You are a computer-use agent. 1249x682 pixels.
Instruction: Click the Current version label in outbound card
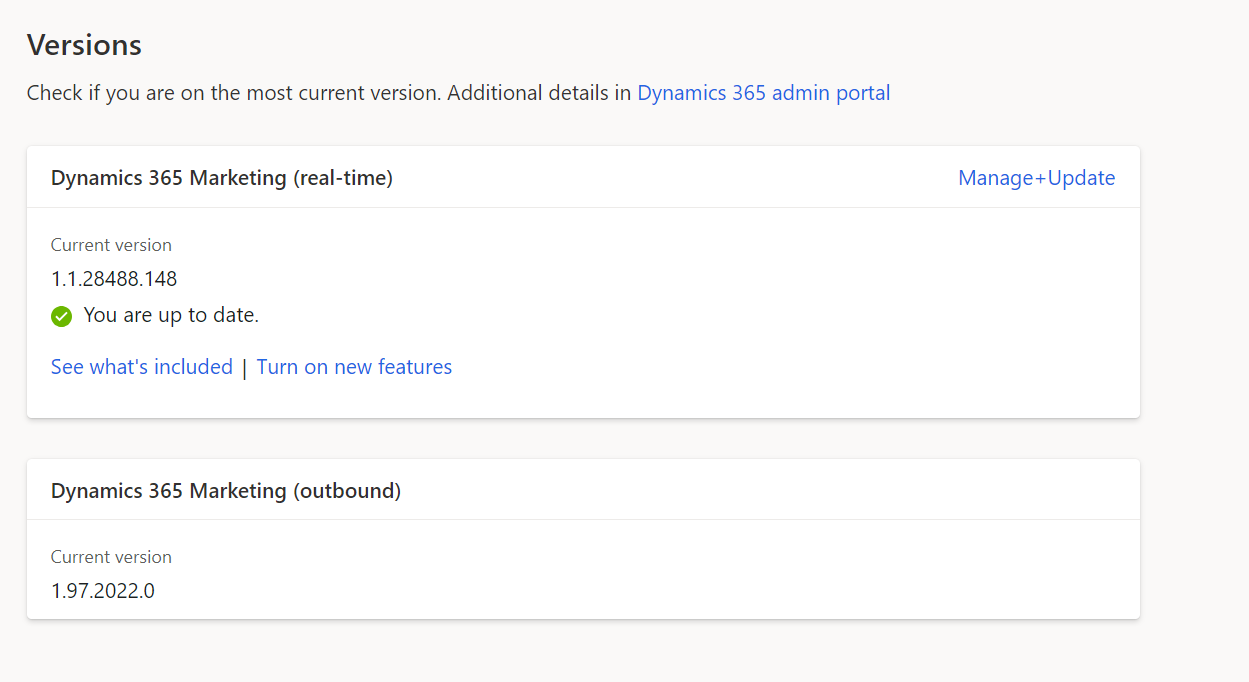click(x=111, y=557)
